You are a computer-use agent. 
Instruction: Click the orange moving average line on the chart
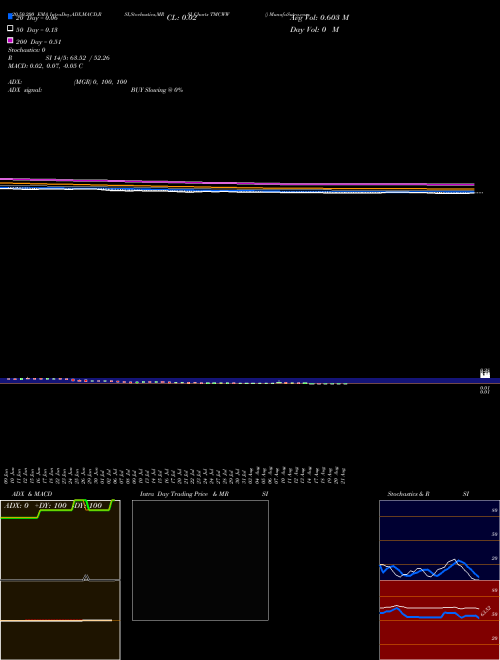[x=236, y=187]
